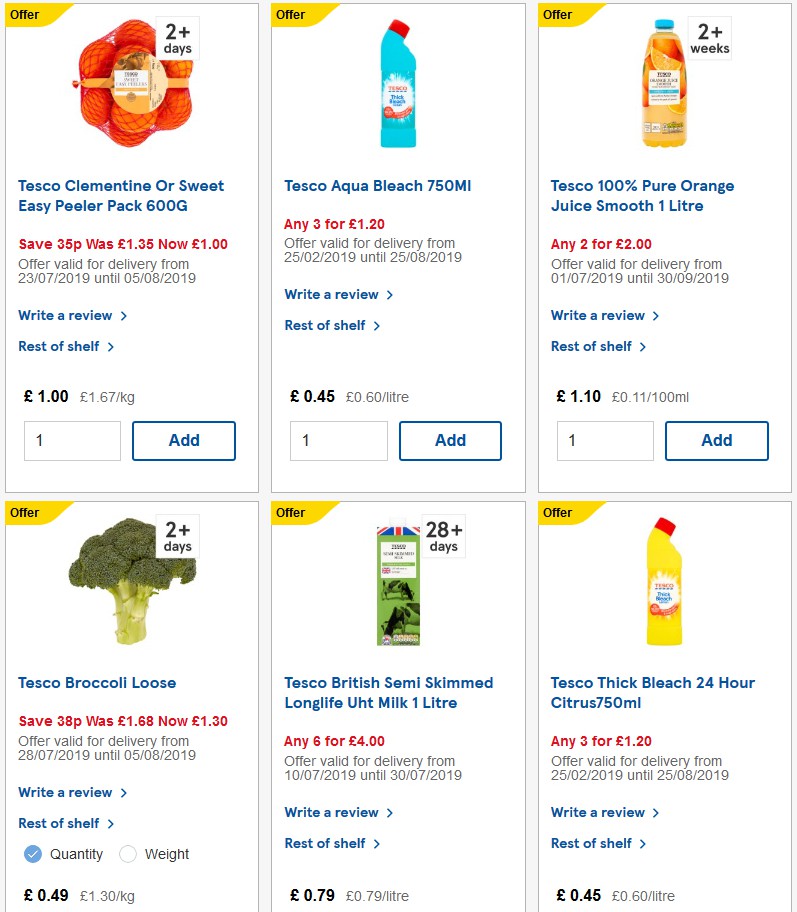This screenshot has height=912, width=797.
Task: Click the quantity input for Aqua Bleach
Action: [x=339, y=440]
